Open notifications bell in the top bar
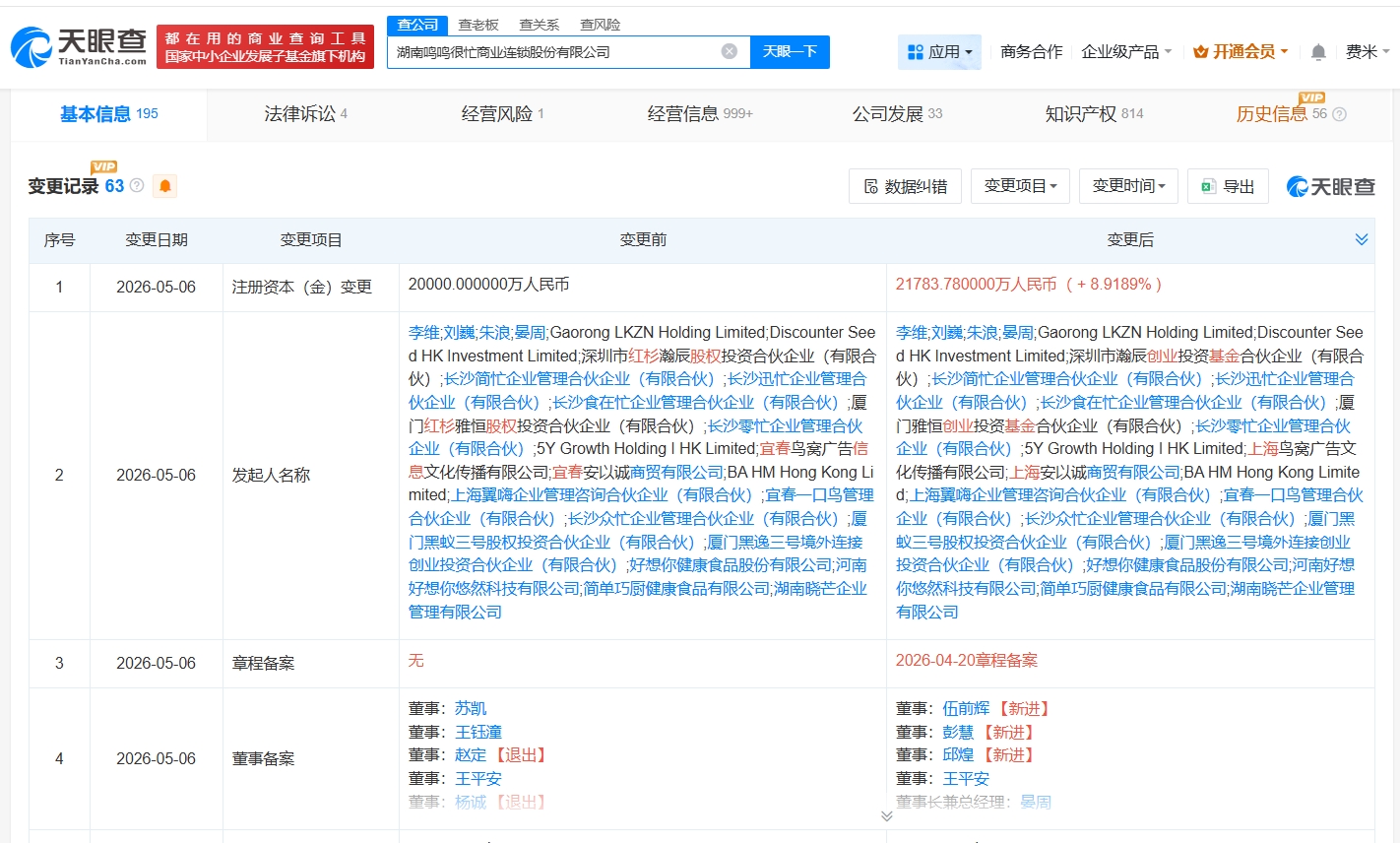This screenshot has height=843, width=1400. 1318,52
